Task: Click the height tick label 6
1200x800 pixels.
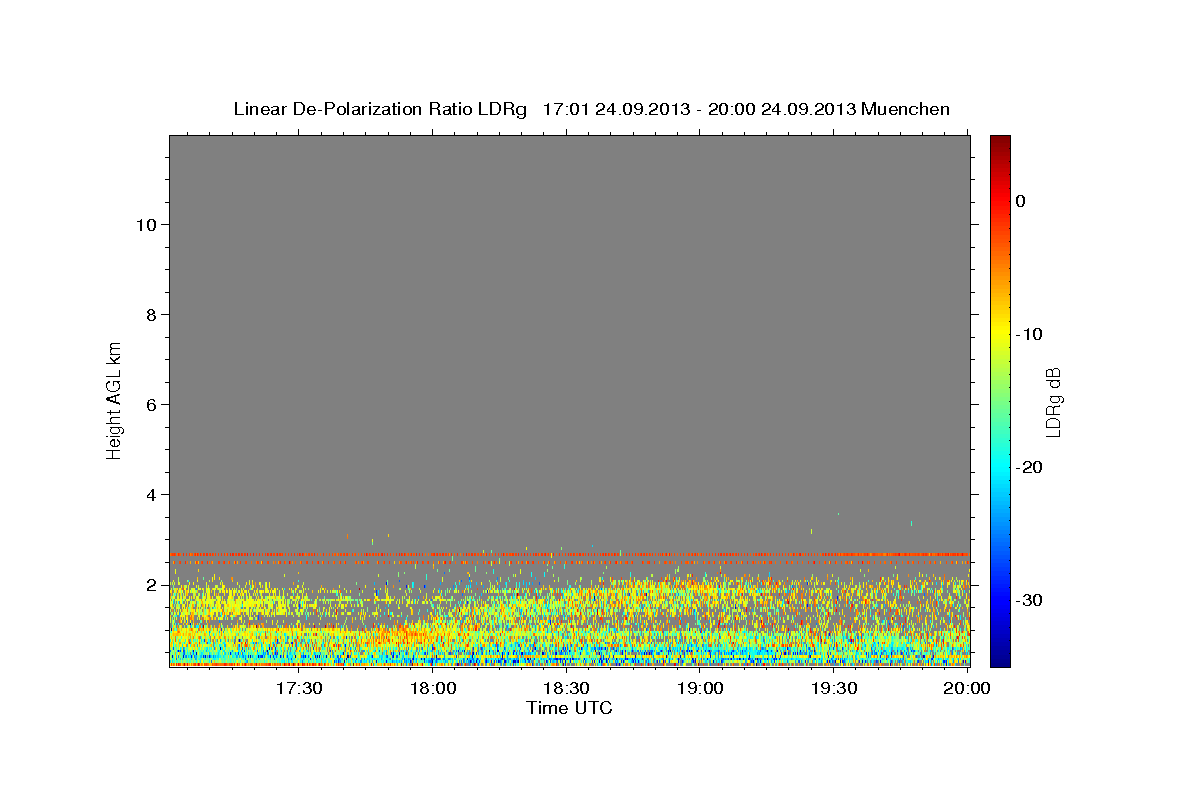Action: [152, 405]
